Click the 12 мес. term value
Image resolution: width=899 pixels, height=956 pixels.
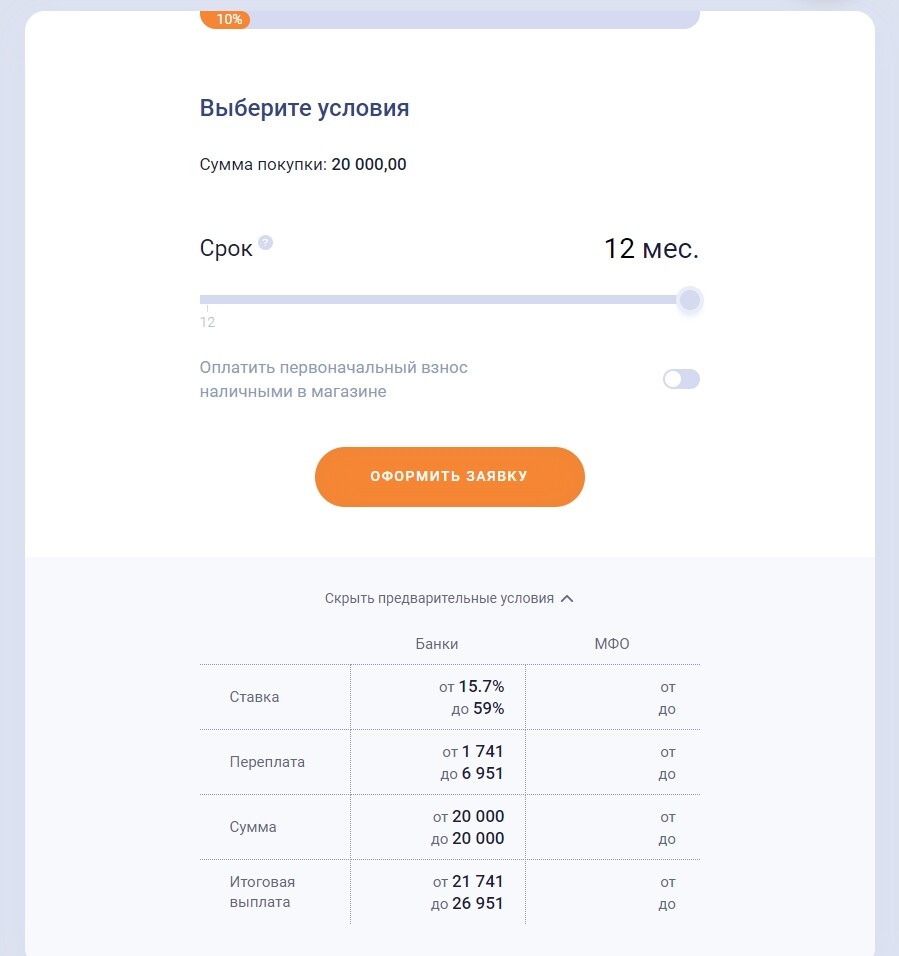[651, 249]
